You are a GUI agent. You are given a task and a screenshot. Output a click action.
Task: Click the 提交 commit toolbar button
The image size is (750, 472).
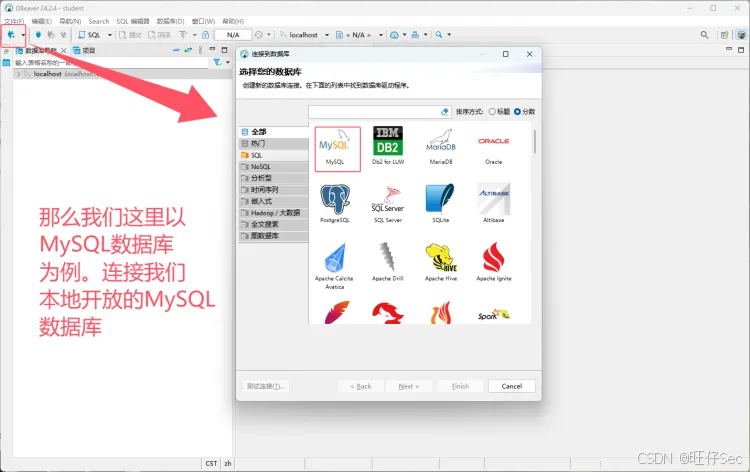click(131, 35)
